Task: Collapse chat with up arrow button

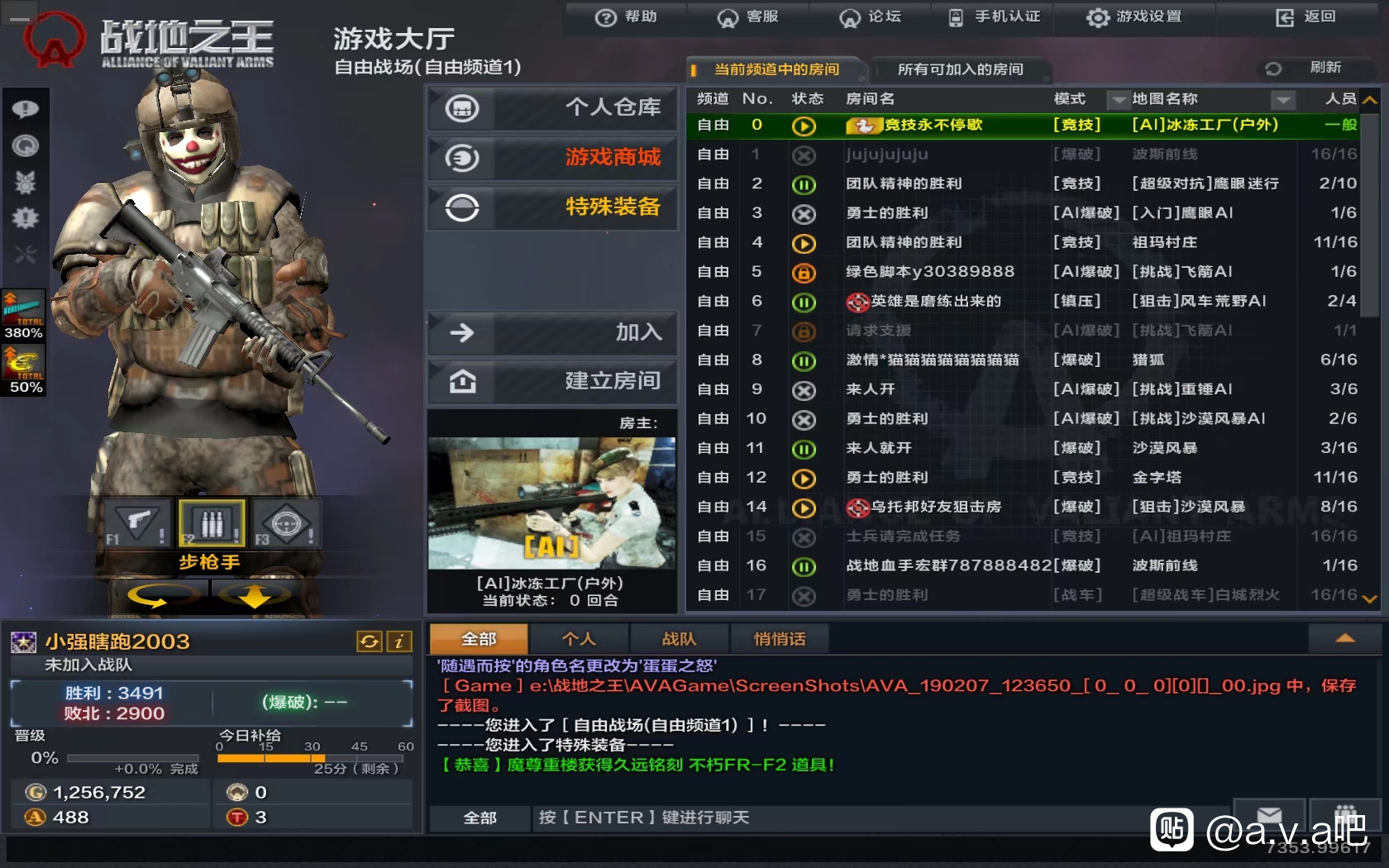Action: click(x=1344, y=638)
